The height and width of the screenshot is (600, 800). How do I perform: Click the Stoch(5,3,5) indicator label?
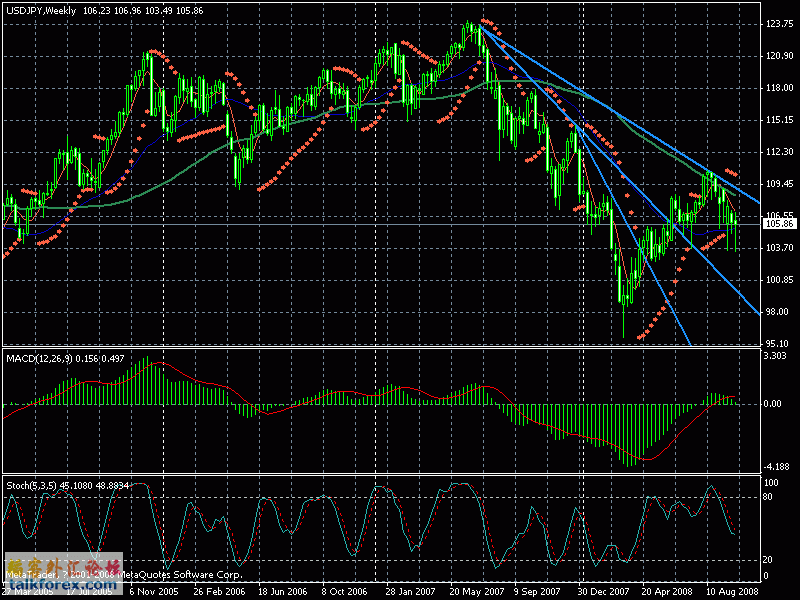click(x=31, y=486)
